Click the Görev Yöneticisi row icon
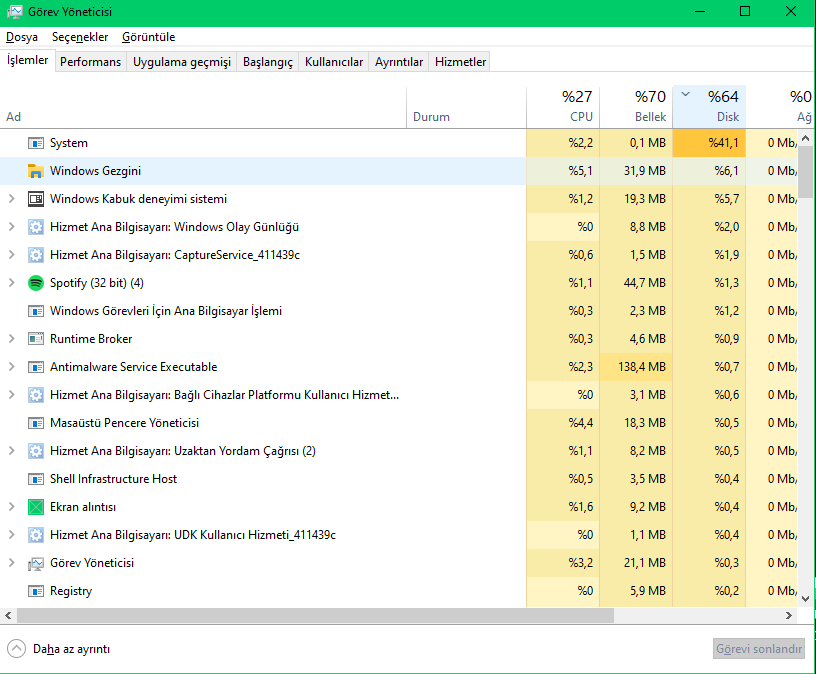816x674 pixels. (x=35, y=563)
